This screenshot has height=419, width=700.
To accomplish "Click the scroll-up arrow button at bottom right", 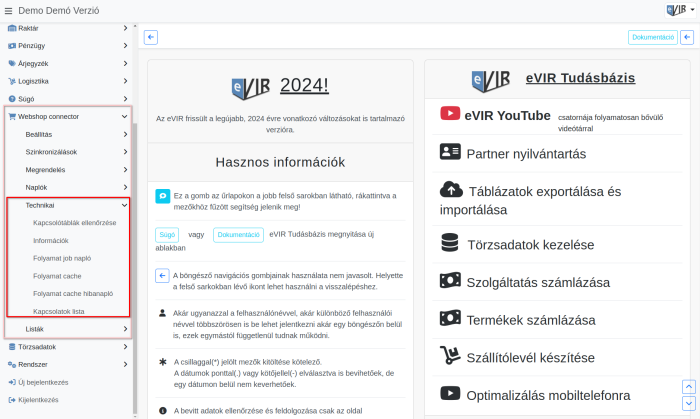I will [x=689, y=386].
